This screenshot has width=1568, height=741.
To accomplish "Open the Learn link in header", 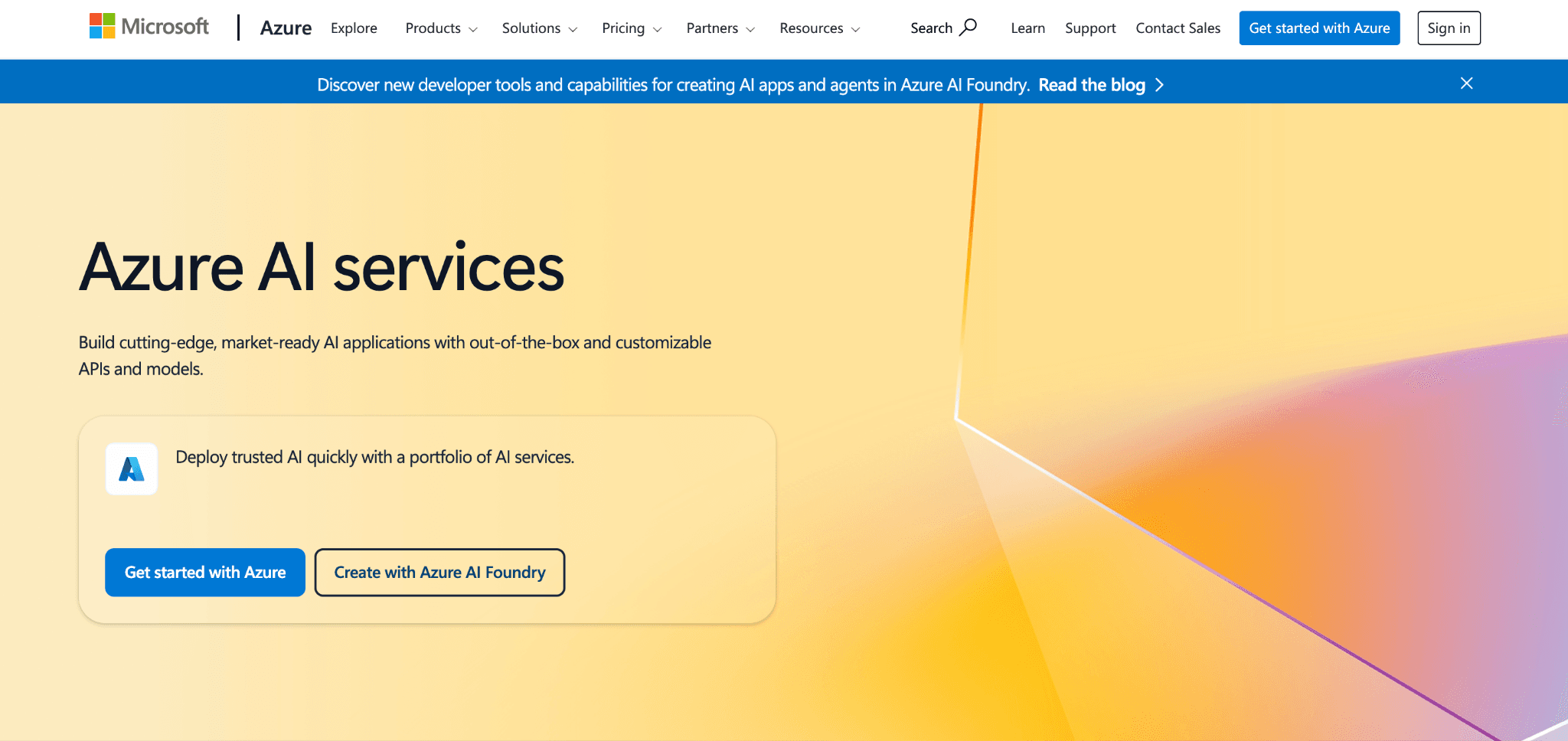I will 1027,28.
